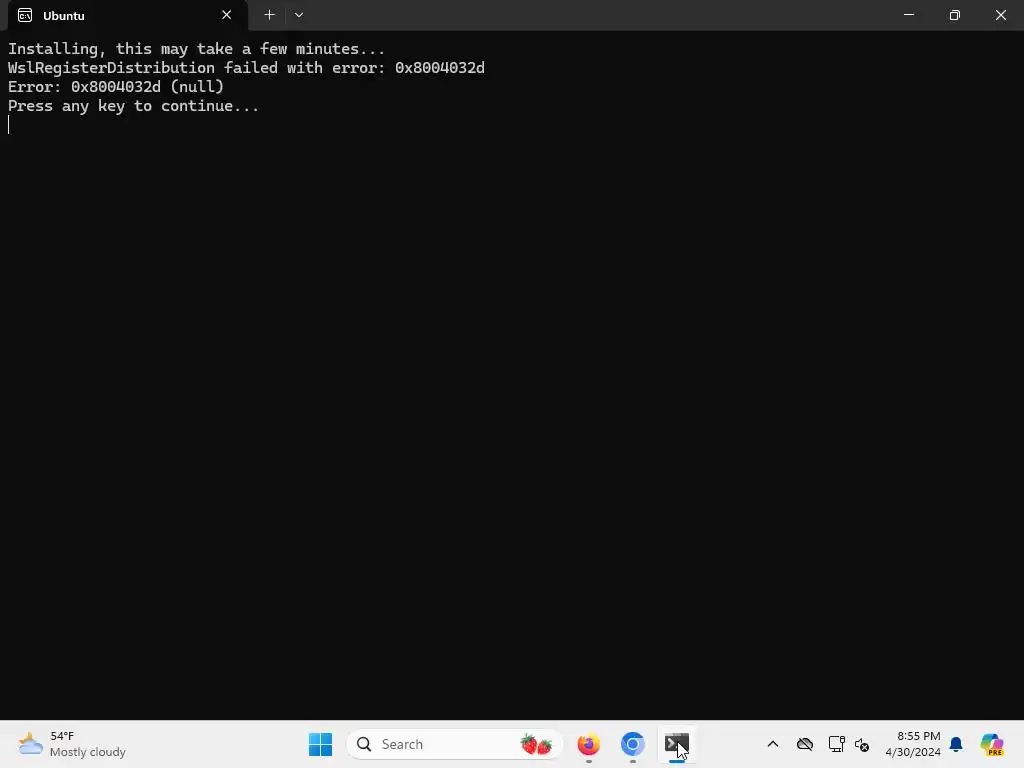Click the muted volume tray icon
Image resolution: width=1024 pixels, height=768 pixels.
tap(862, 744)
